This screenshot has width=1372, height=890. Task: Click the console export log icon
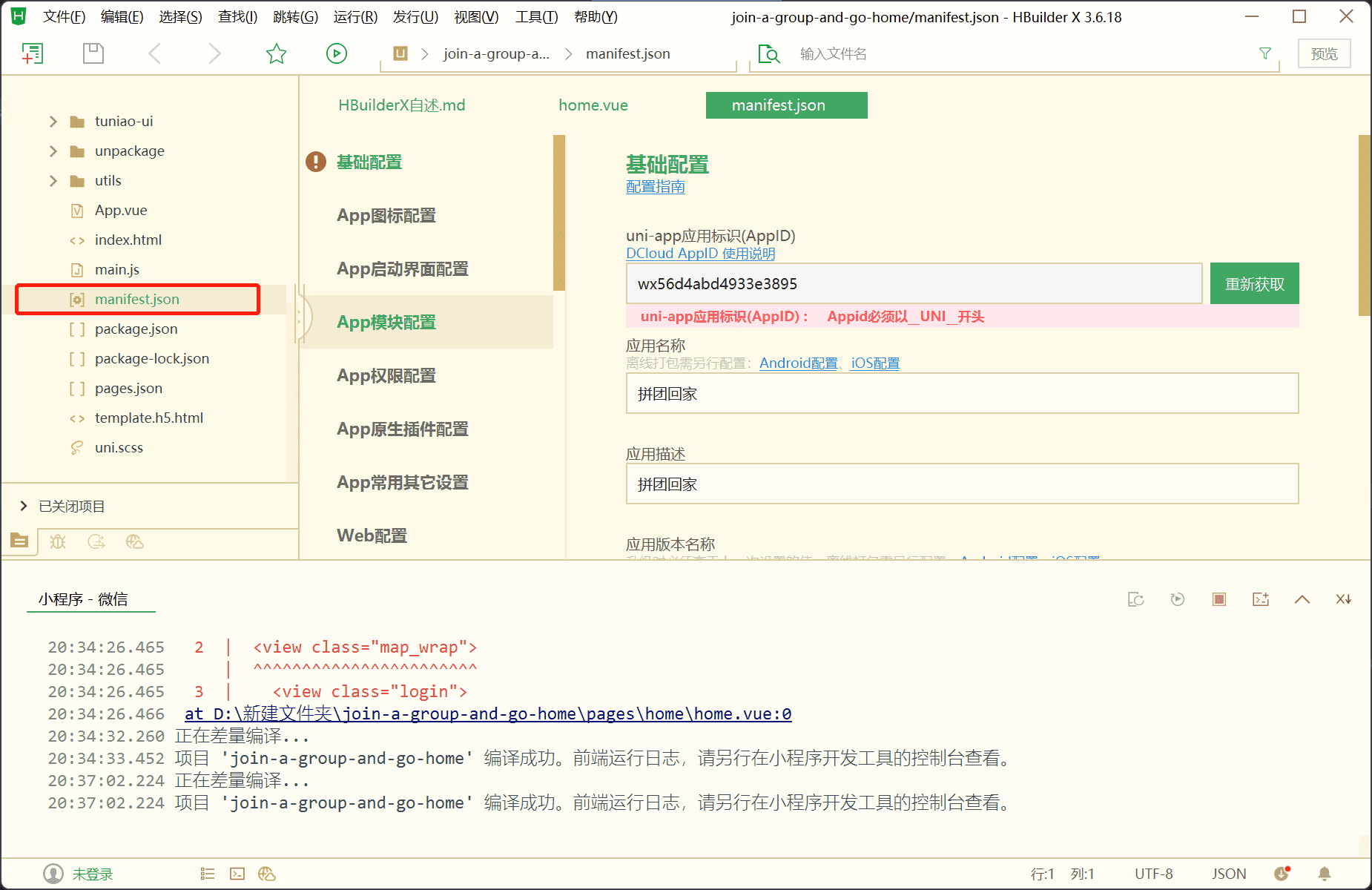pyautogui.click(x=1261, y=599)
